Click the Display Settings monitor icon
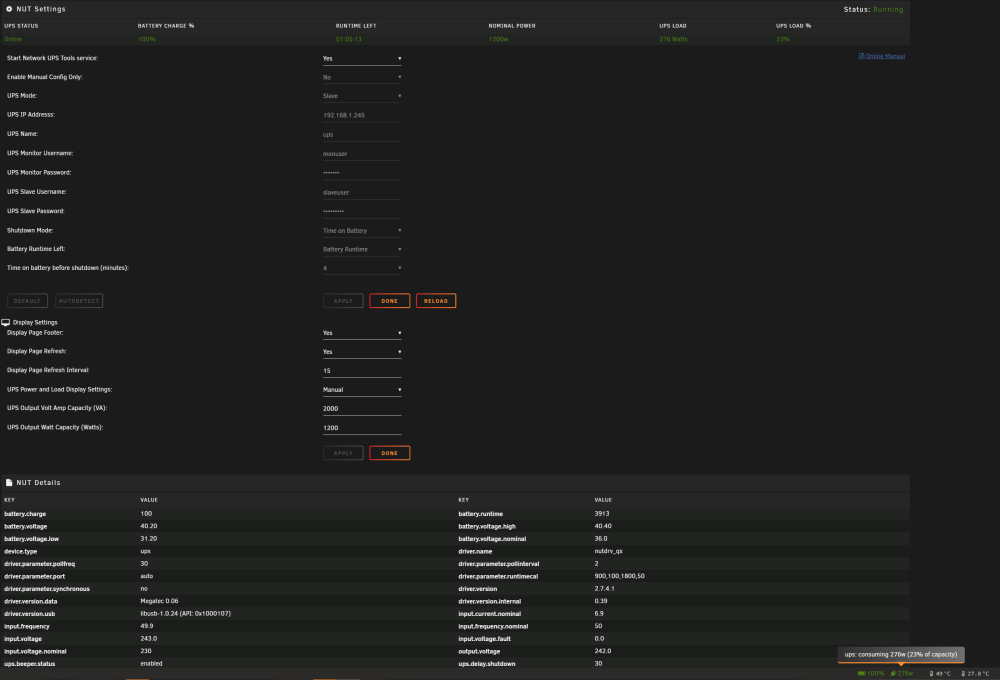Viewport: 1000px width, 680px height. pos(6,323)
